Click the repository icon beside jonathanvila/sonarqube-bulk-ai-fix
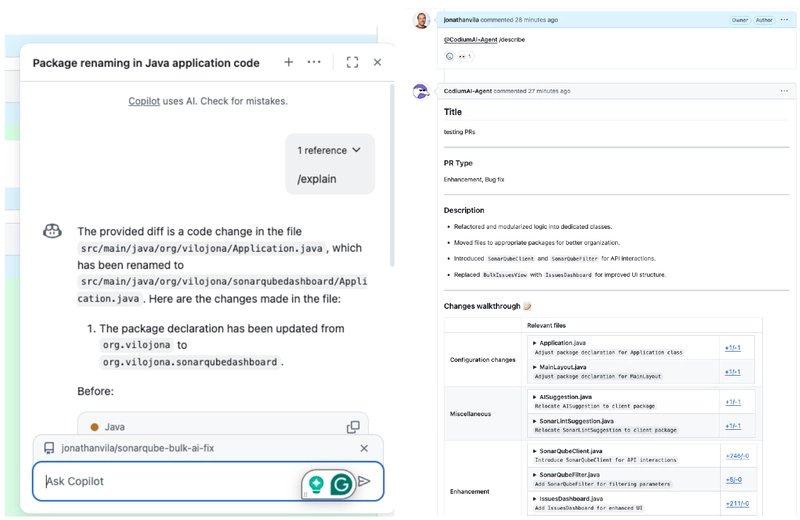Screen dimensions: 800x520 (x=49, y=448)
